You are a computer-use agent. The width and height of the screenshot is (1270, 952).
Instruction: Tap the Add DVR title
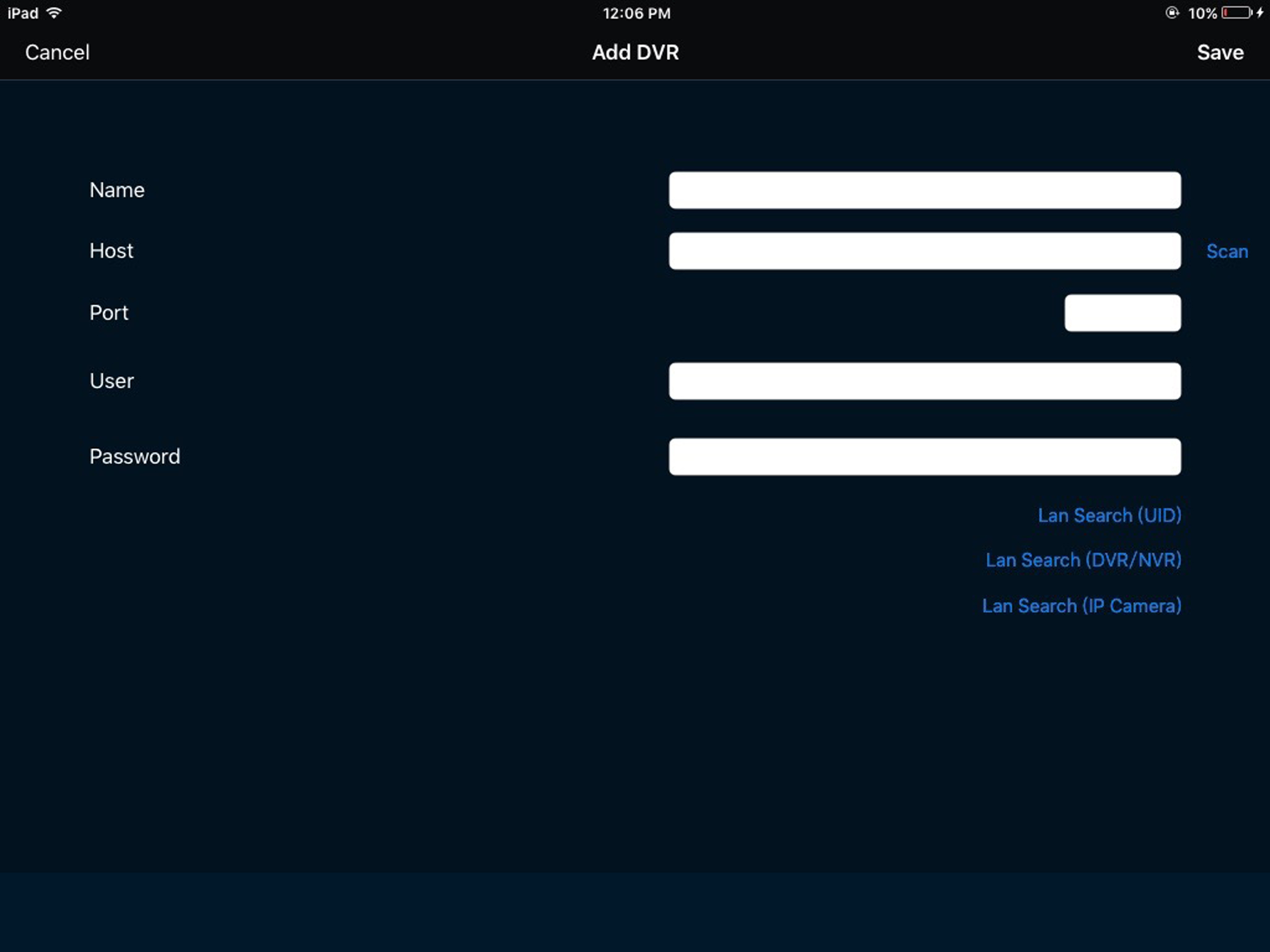coord(635,52)
